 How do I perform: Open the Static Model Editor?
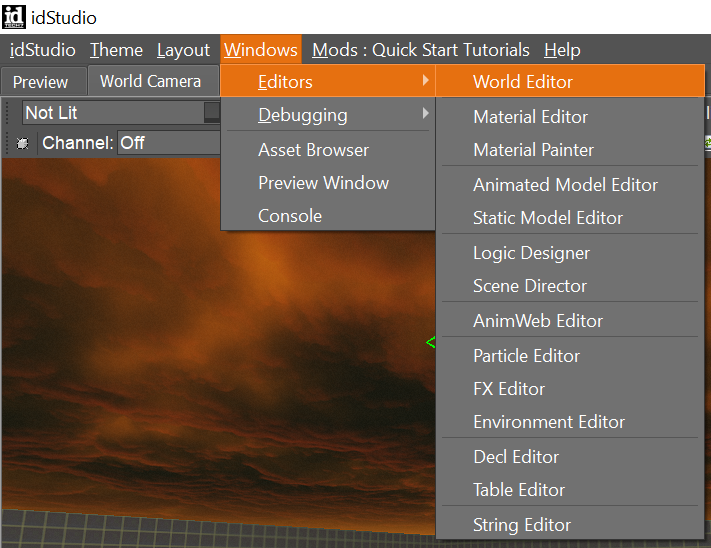tap(570, 218)
